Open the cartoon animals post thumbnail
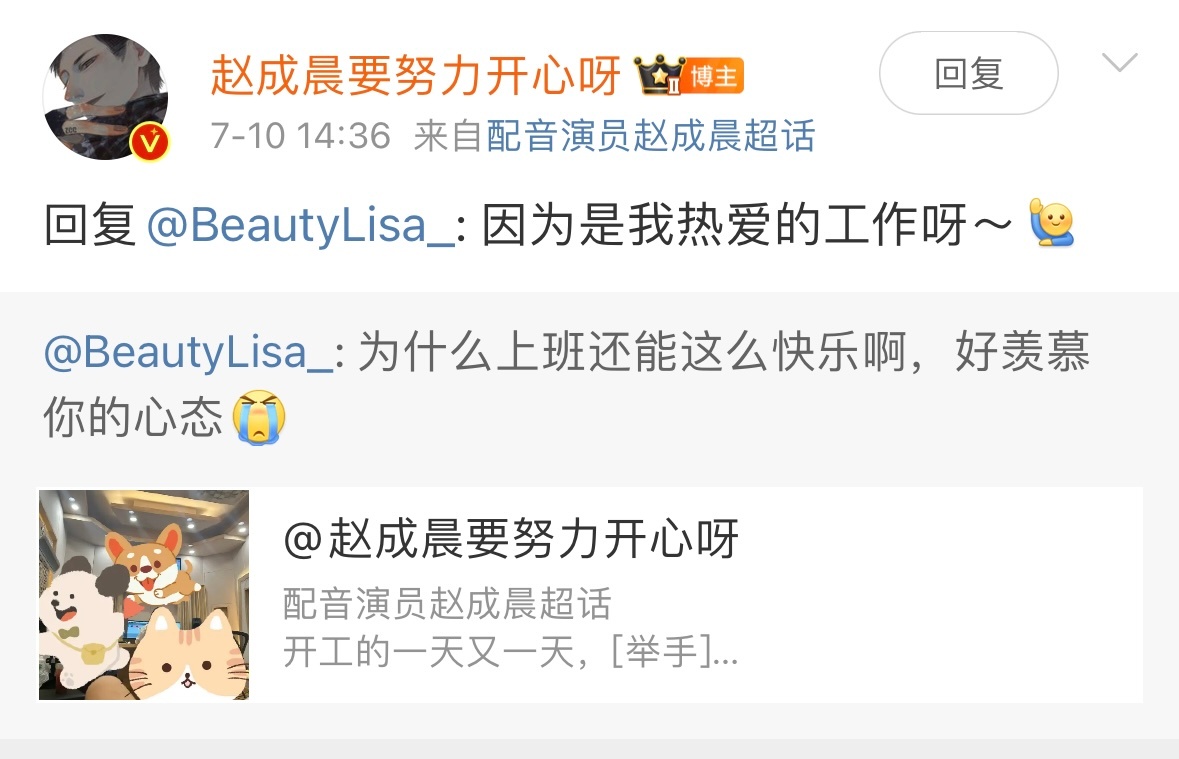Viewport: 1179px width, 759px height. point(144,595)
